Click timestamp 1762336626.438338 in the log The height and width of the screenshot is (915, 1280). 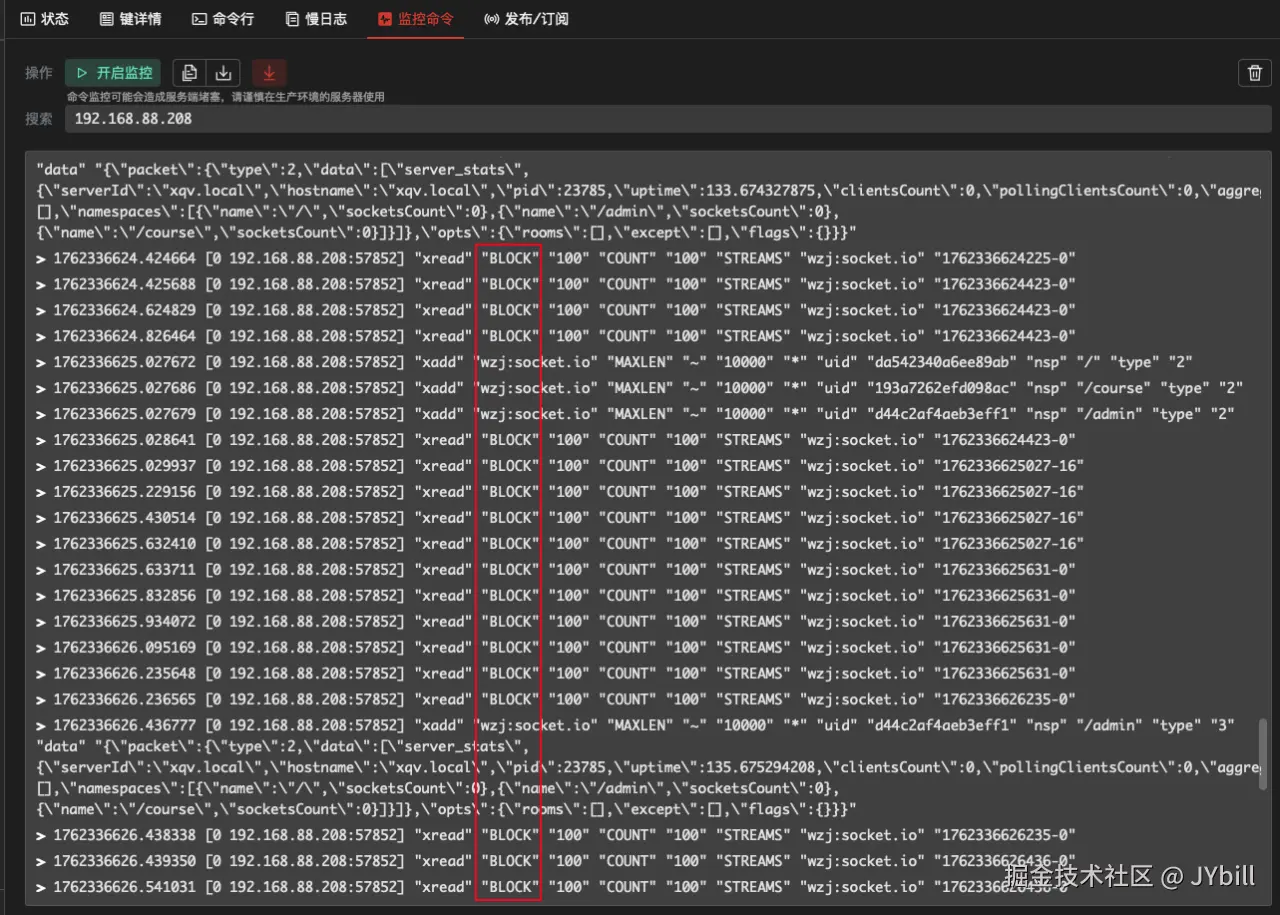127,835
